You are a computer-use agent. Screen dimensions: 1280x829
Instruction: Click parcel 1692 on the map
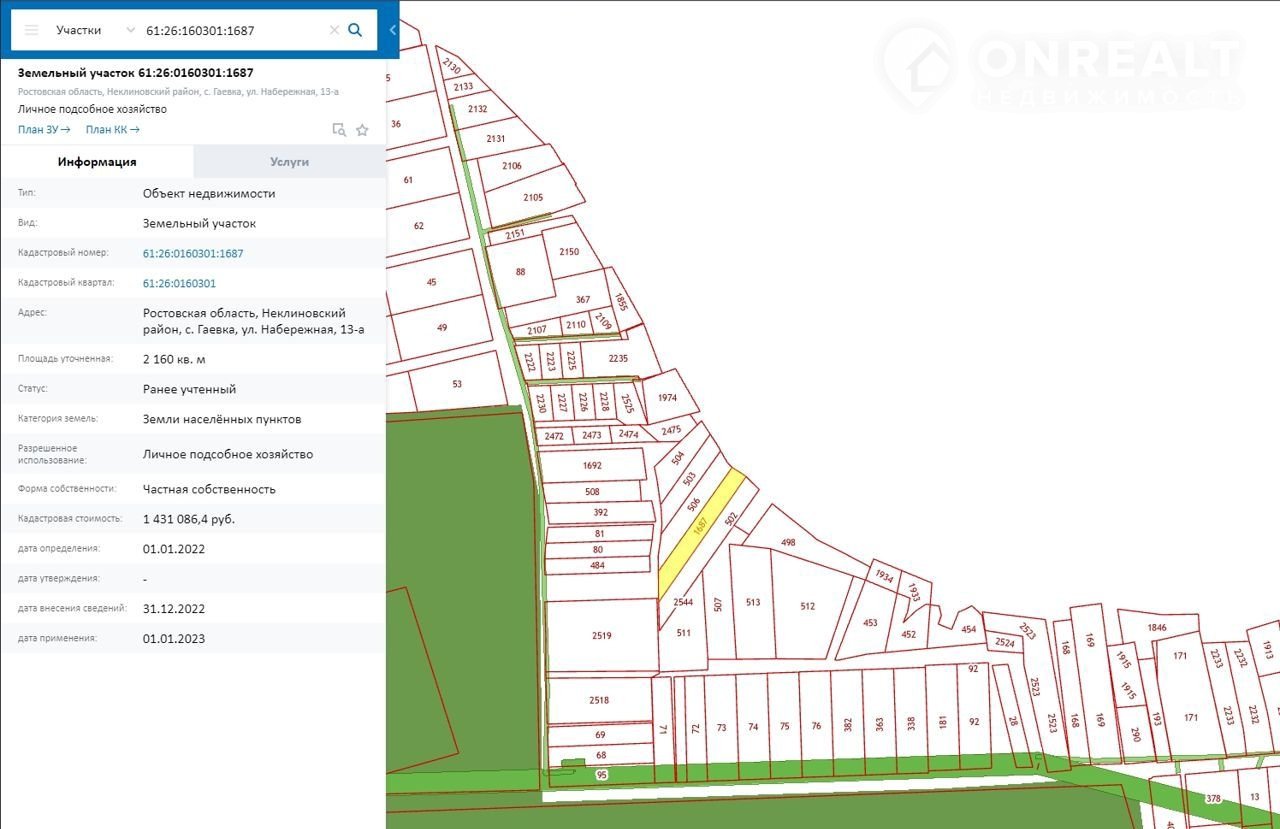[x=591, y=465]
